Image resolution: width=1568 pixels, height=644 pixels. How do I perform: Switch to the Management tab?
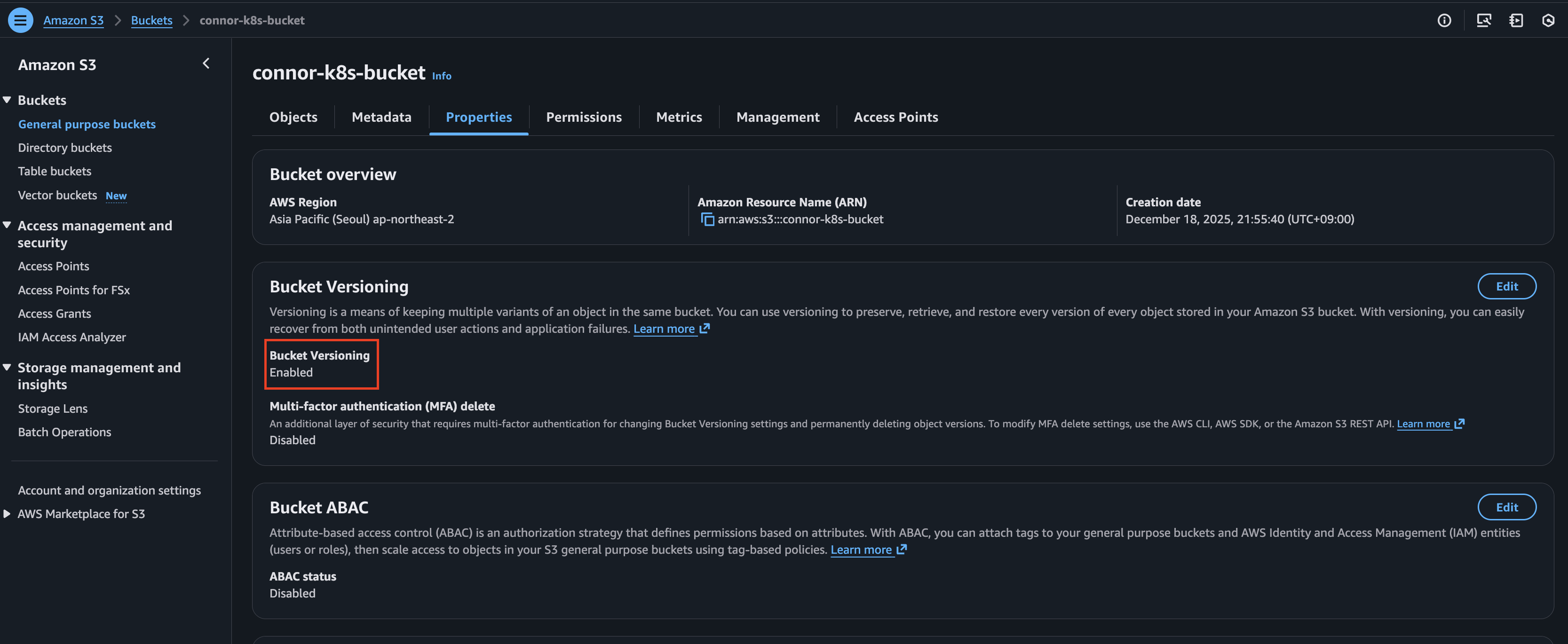tap(777, 118)
